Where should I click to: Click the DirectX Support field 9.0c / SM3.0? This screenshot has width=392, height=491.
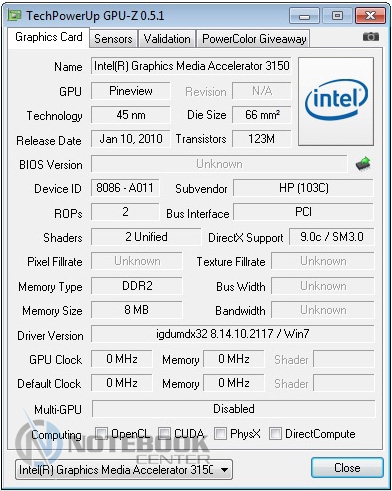pyautogui.click(x=332, y=237)
